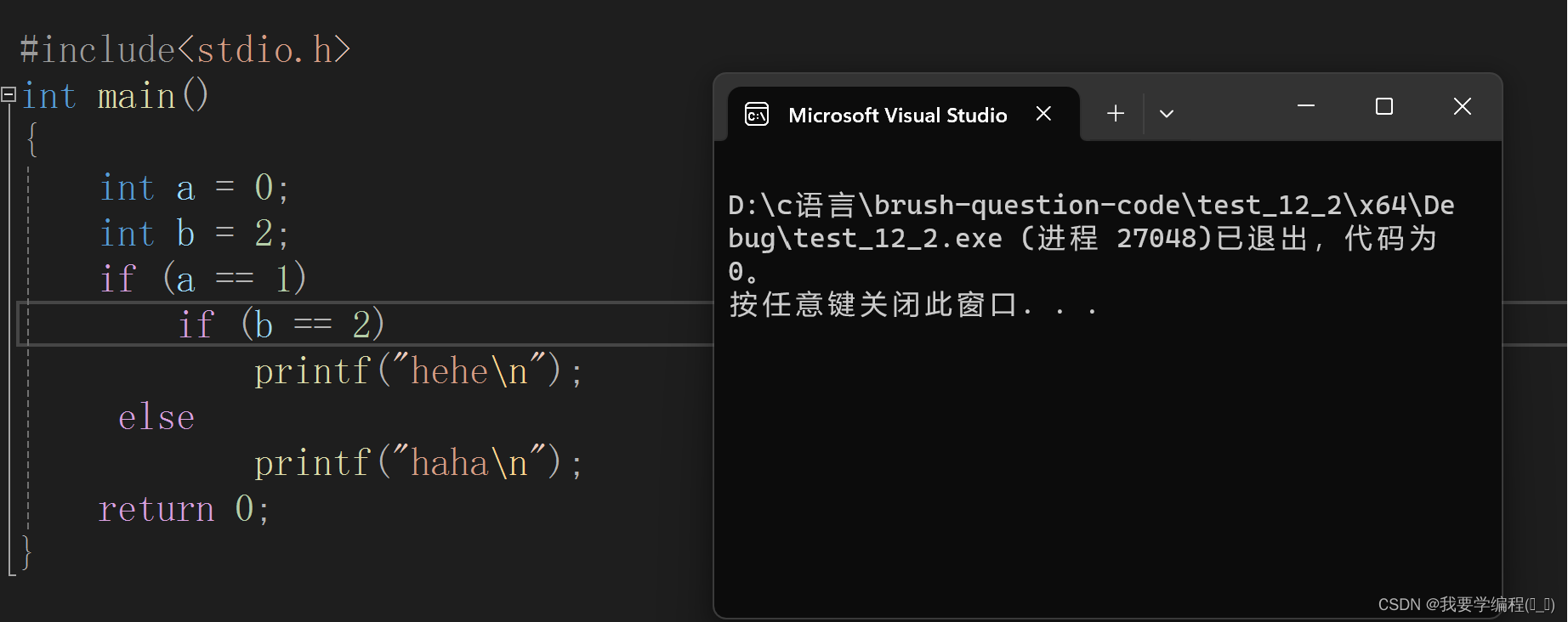Select the Microsoft Visual Studio console tab

[904, 114]
